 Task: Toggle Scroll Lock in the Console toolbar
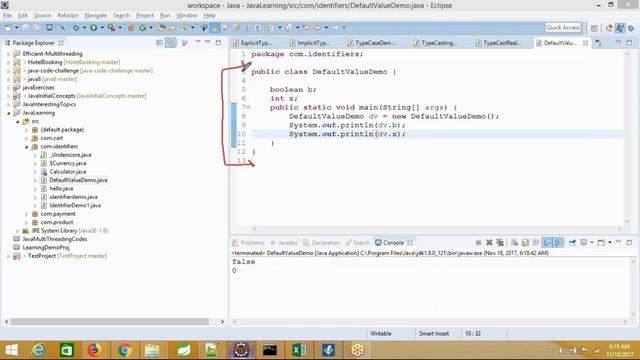coord(525,242)
